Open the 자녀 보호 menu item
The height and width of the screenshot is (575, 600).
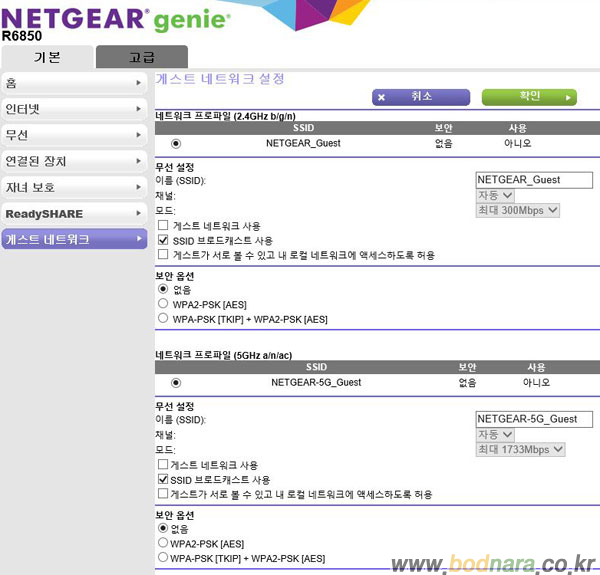(74, 187)
